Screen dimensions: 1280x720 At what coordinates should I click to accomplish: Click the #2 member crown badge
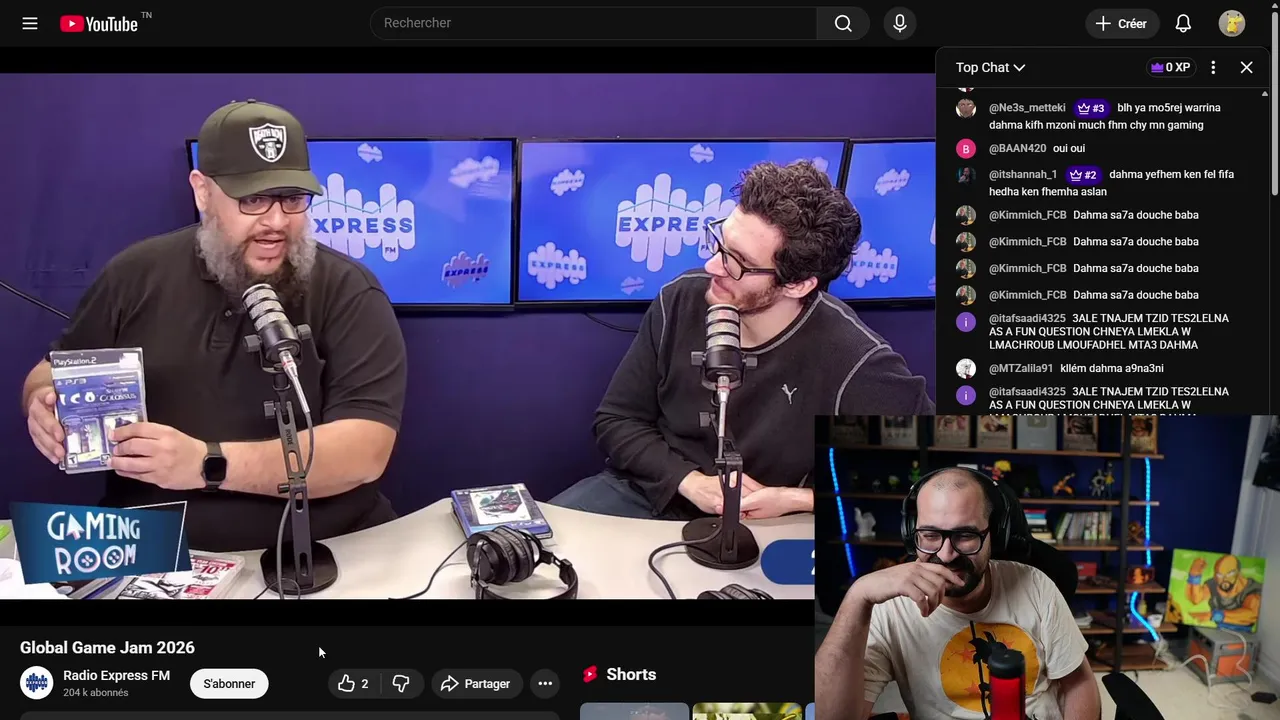(1083, 175)
